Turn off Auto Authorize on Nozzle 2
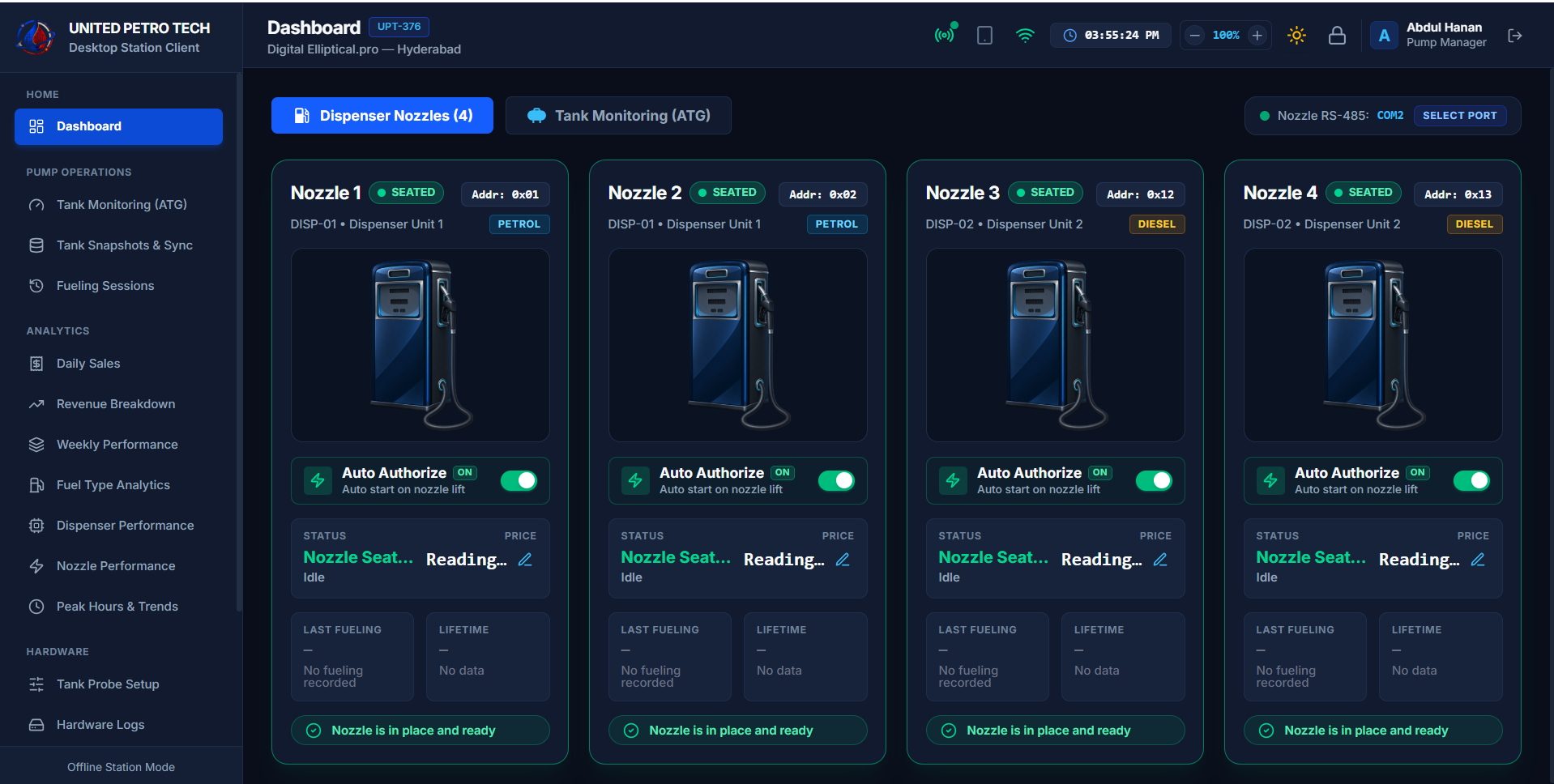Viewport: 1554px width, 784px height. coord(836,481)
